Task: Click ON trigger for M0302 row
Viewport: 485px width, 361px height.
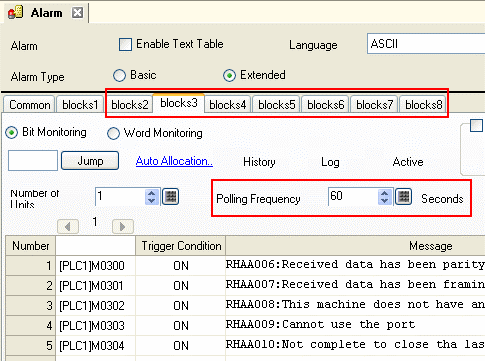Action: point(181,306)
